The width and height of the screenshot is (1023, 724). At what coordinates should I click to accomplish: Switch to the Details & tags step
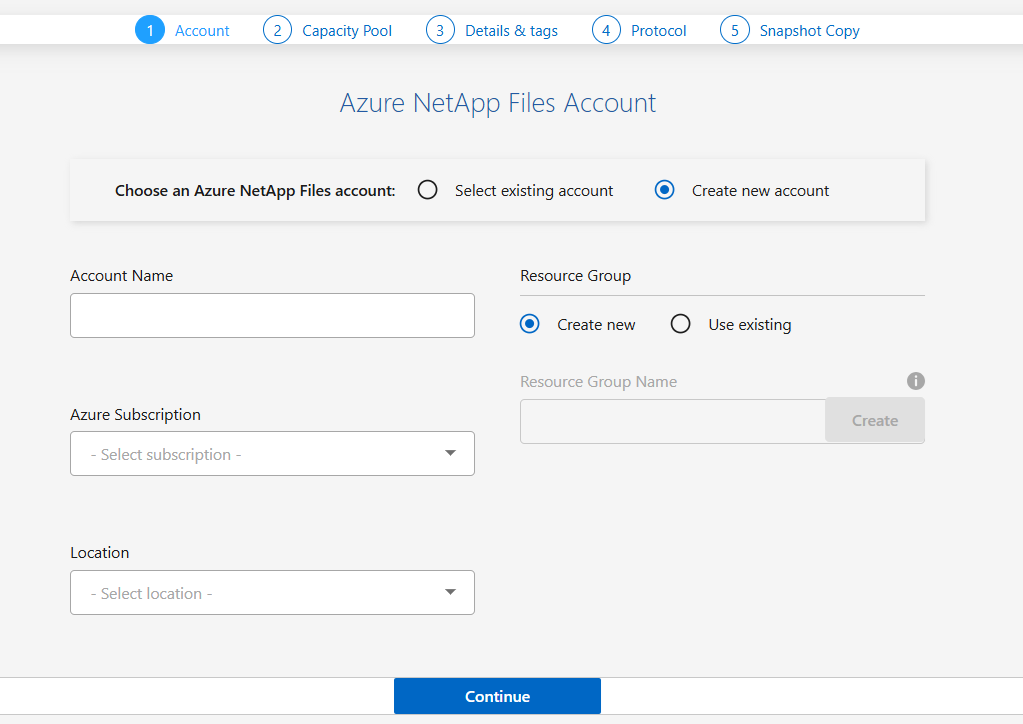511,31
